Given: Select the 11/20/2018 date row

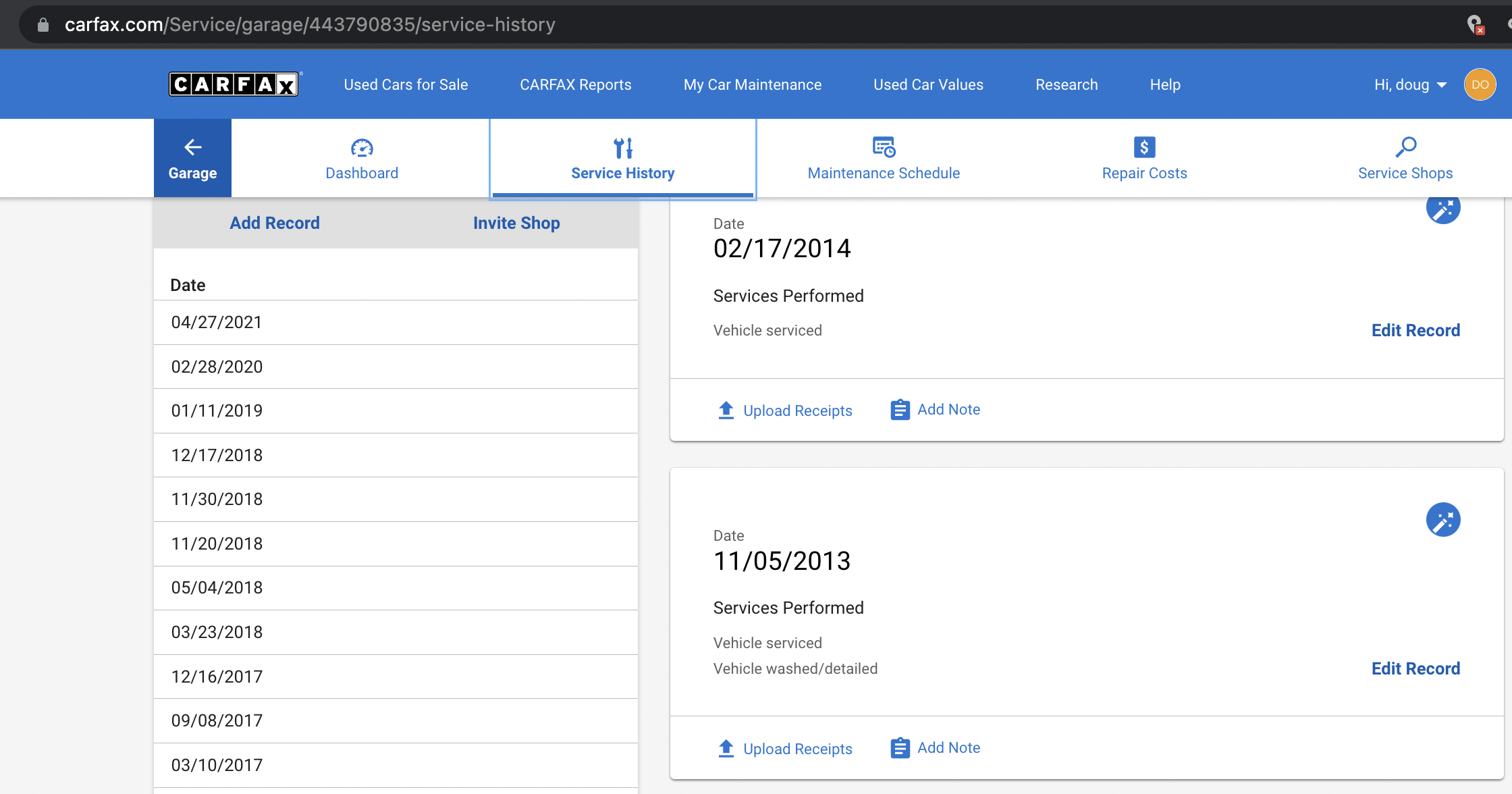Looking at the screenshot, I should coord(396,544).
